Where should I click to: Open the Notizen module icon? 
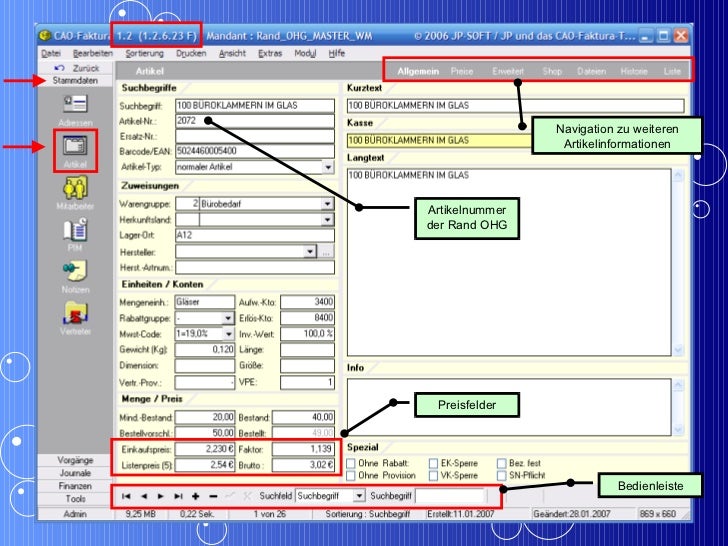tap(75, 271)
